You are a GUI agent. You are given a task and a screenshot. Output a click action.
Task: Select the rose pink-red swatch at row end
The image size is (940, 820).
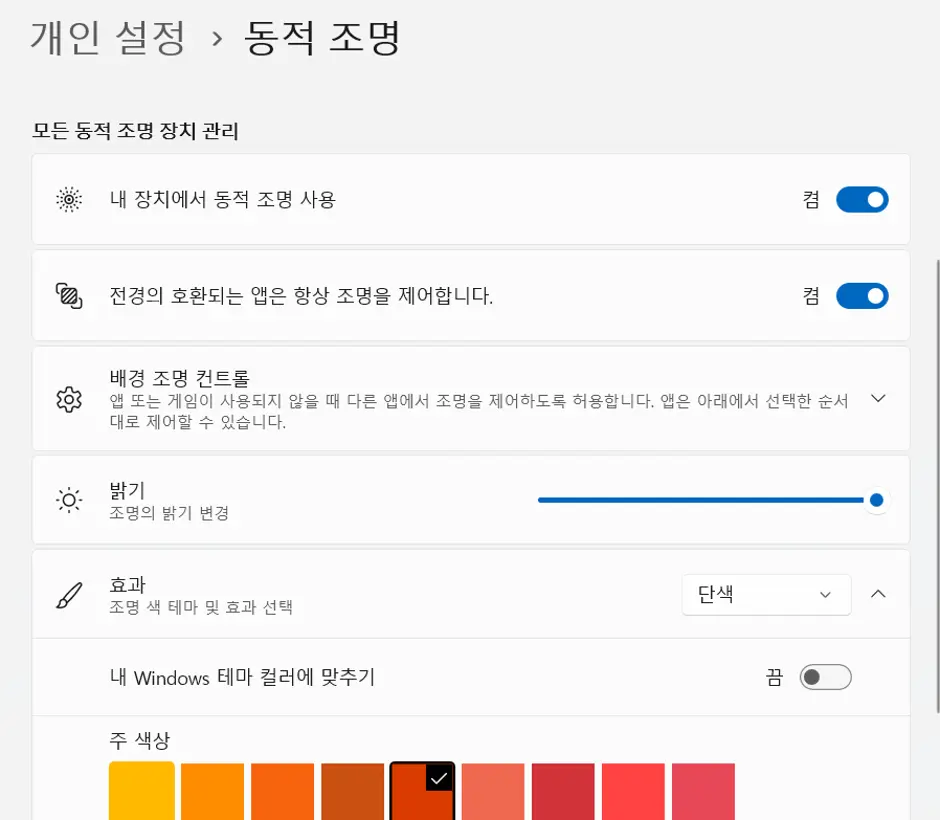(703, 791)
